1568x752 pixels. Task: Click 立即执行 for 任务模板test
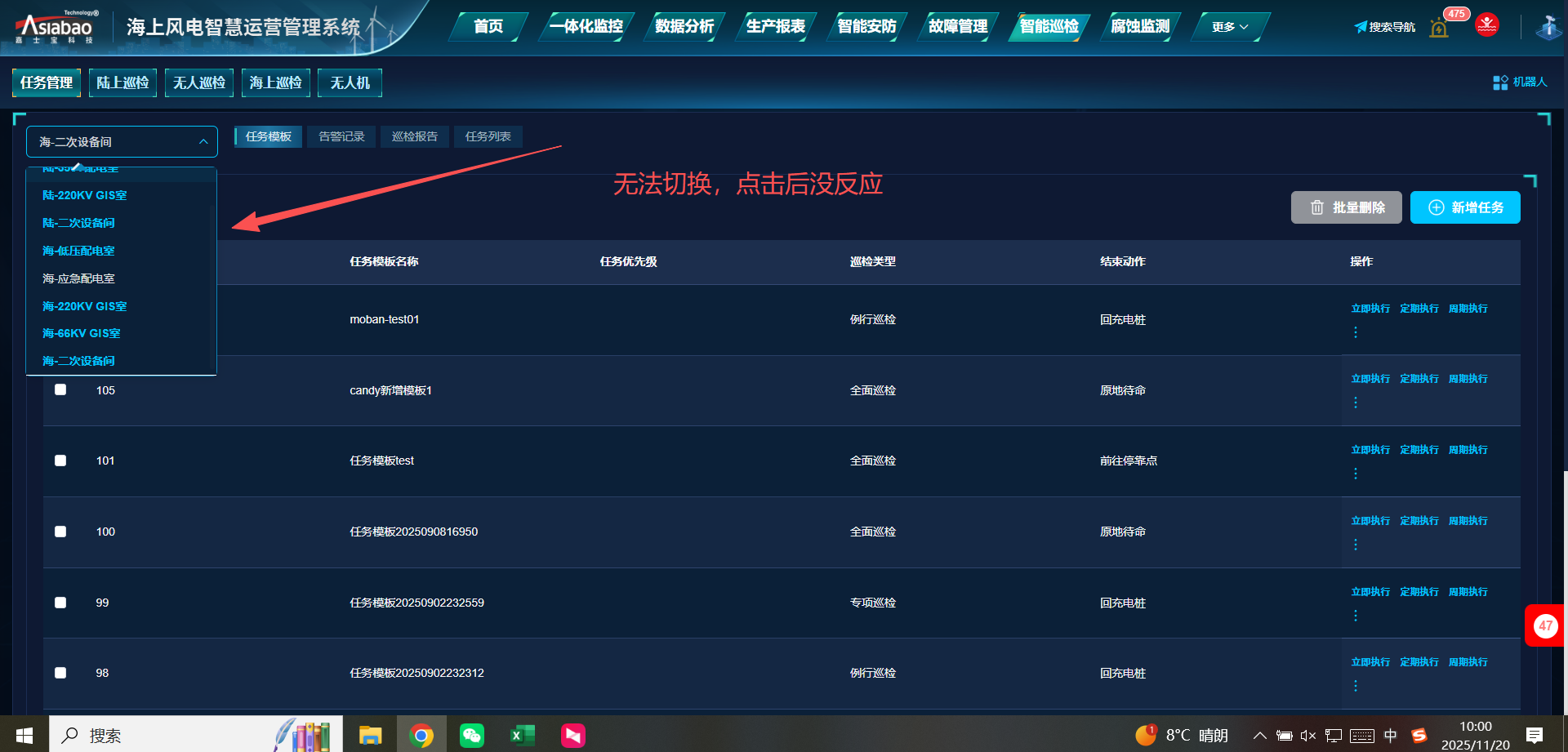click(x=1370, y=450)
